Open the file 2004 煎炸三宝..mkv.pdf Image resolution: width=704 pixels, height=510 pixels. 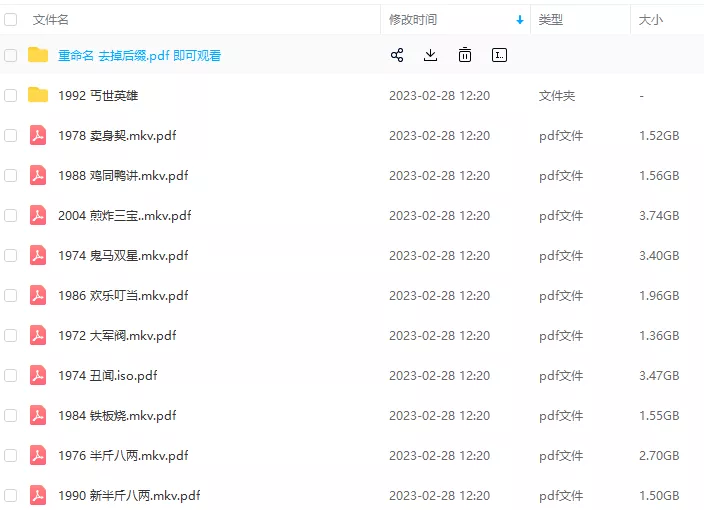[124, 215]
